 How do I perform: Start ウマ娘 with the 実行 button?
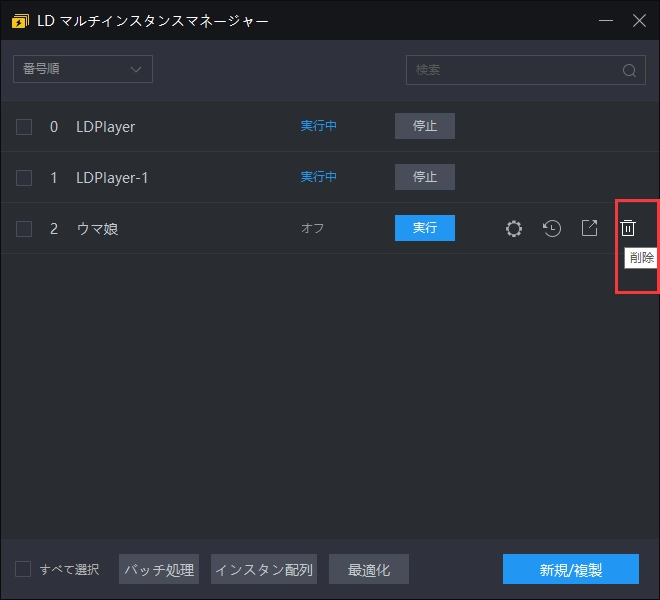coord(425,228)
